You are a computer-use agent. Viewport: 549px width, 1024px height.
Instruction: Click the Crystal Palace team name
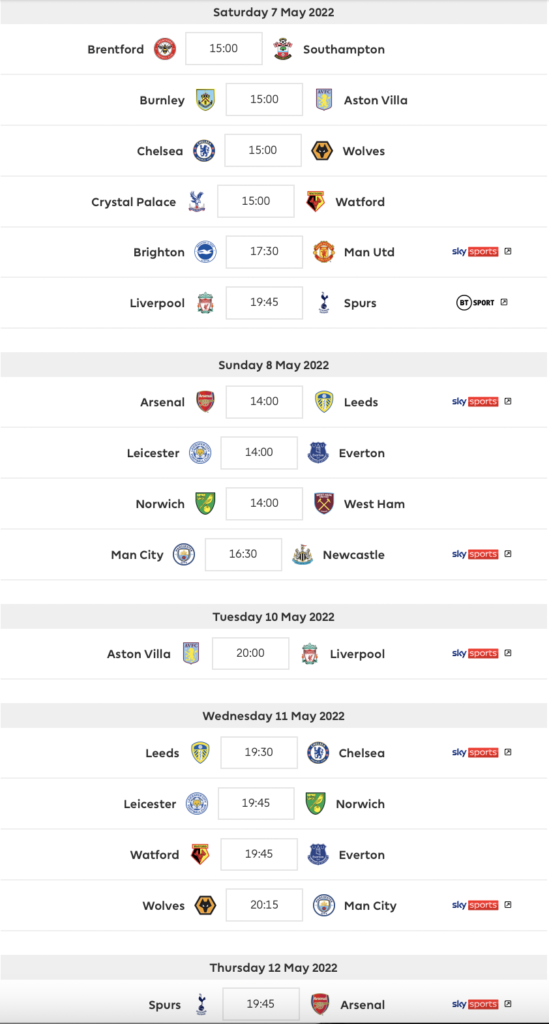134,202
